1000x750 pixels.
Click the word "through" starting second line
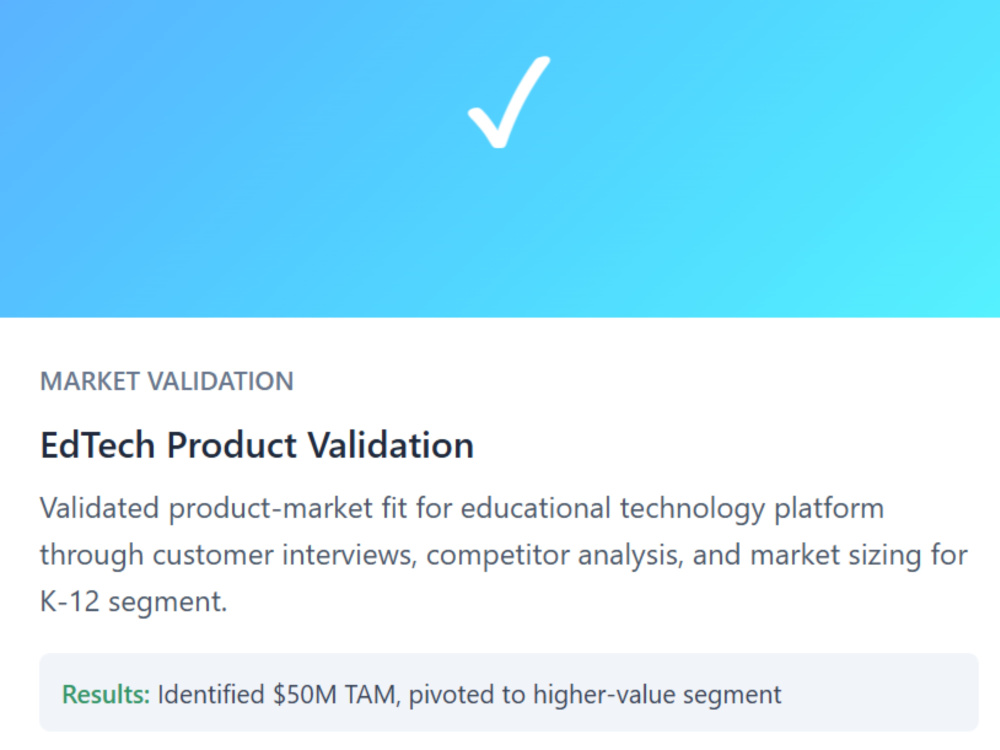click(x=92, y=555)
